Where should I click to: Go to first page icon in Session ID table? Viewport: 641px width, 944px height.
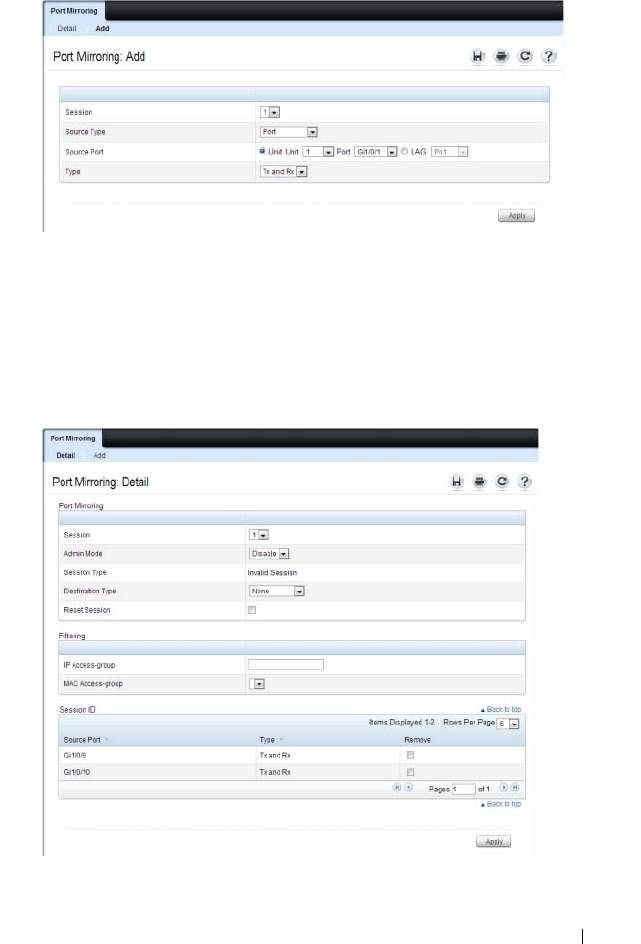[x=397, y=787]
